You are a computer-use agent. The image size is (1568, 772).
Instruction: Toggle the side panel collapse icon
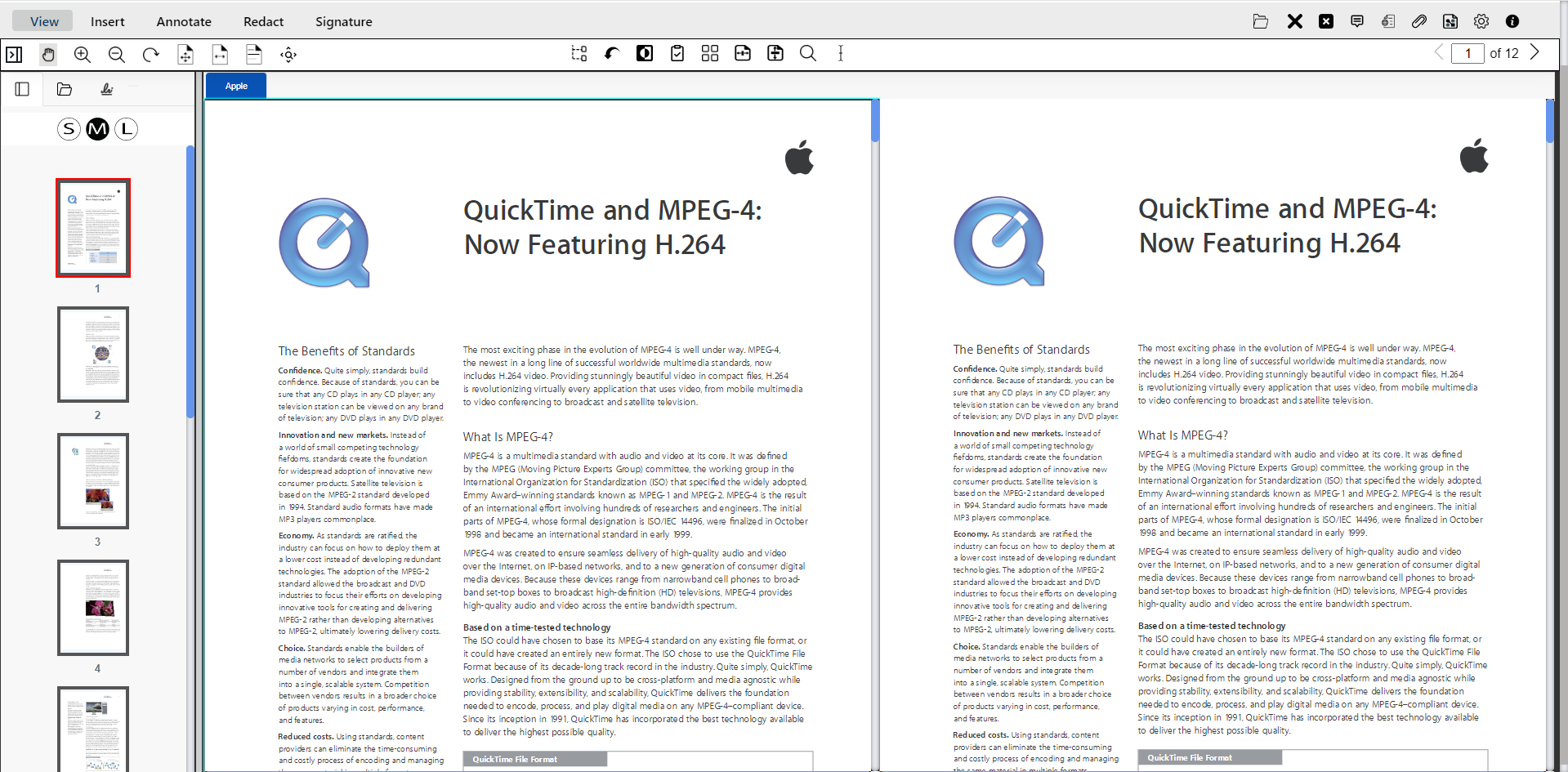(x=14, y=55)
